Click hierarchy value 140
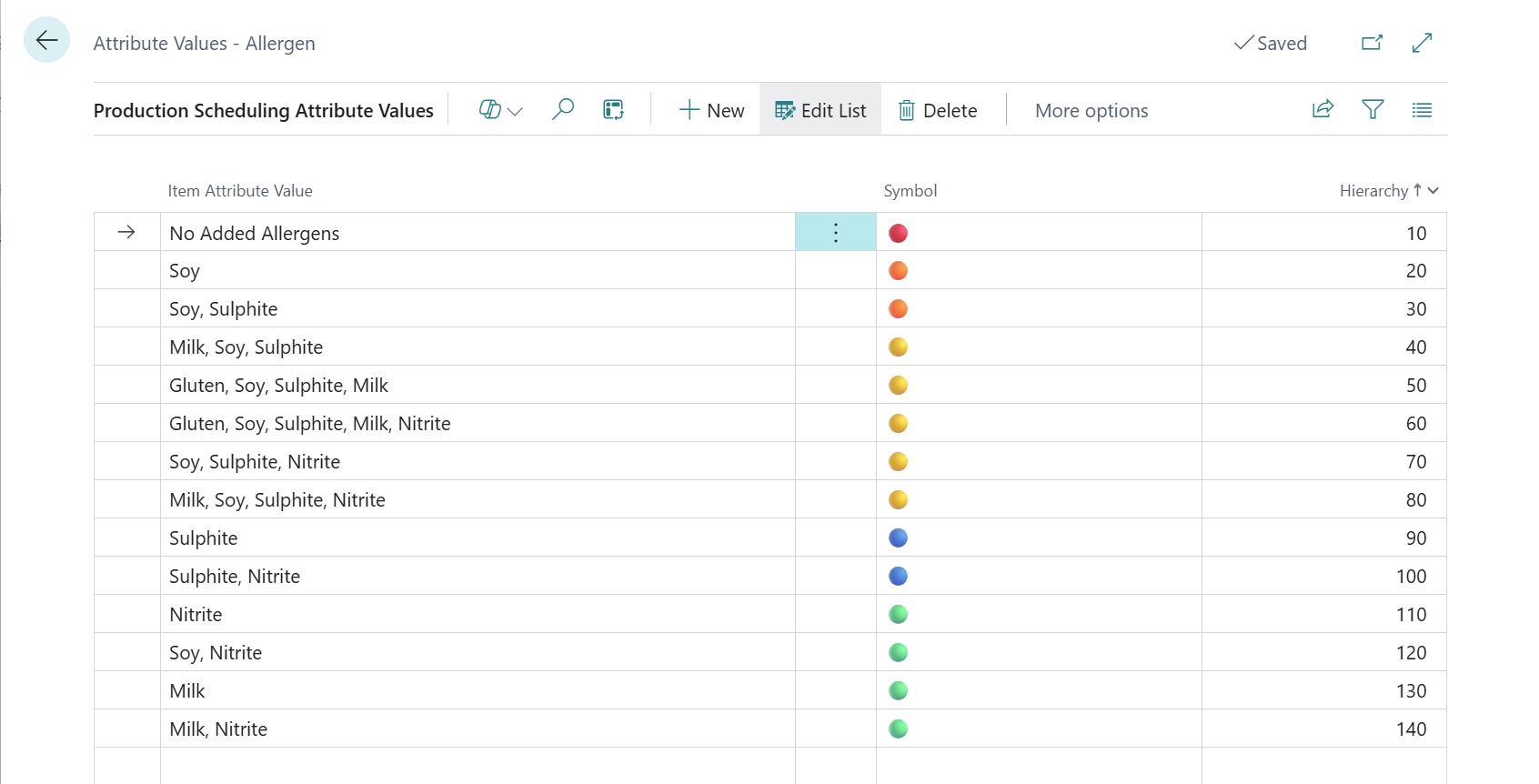 1411,729
